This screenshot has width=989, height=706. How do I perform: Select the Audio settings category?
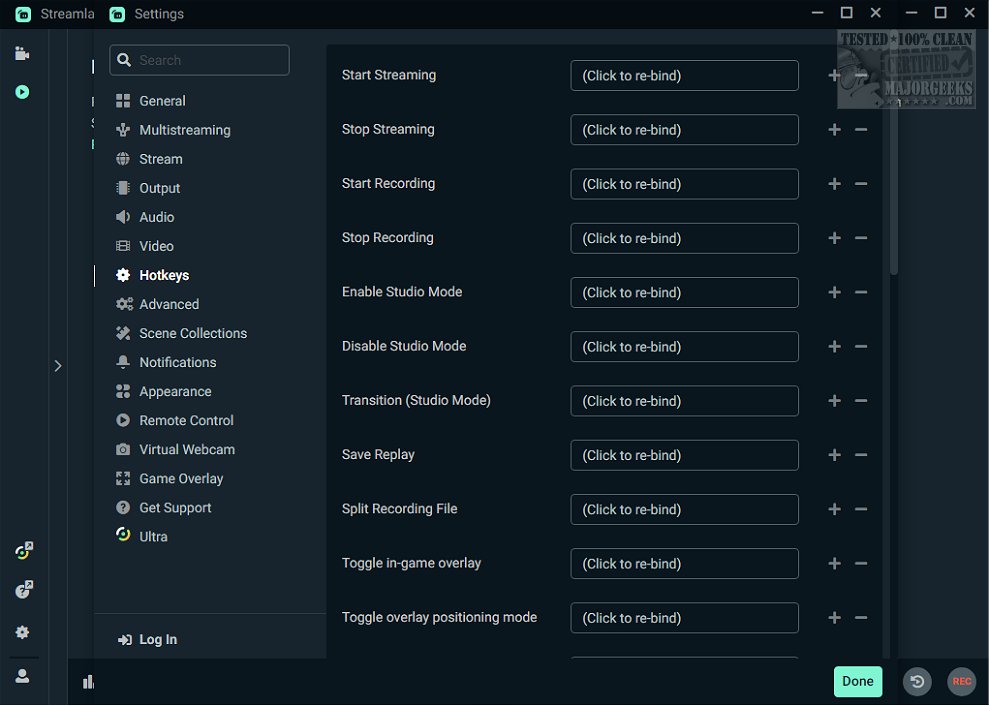[156, 217]
